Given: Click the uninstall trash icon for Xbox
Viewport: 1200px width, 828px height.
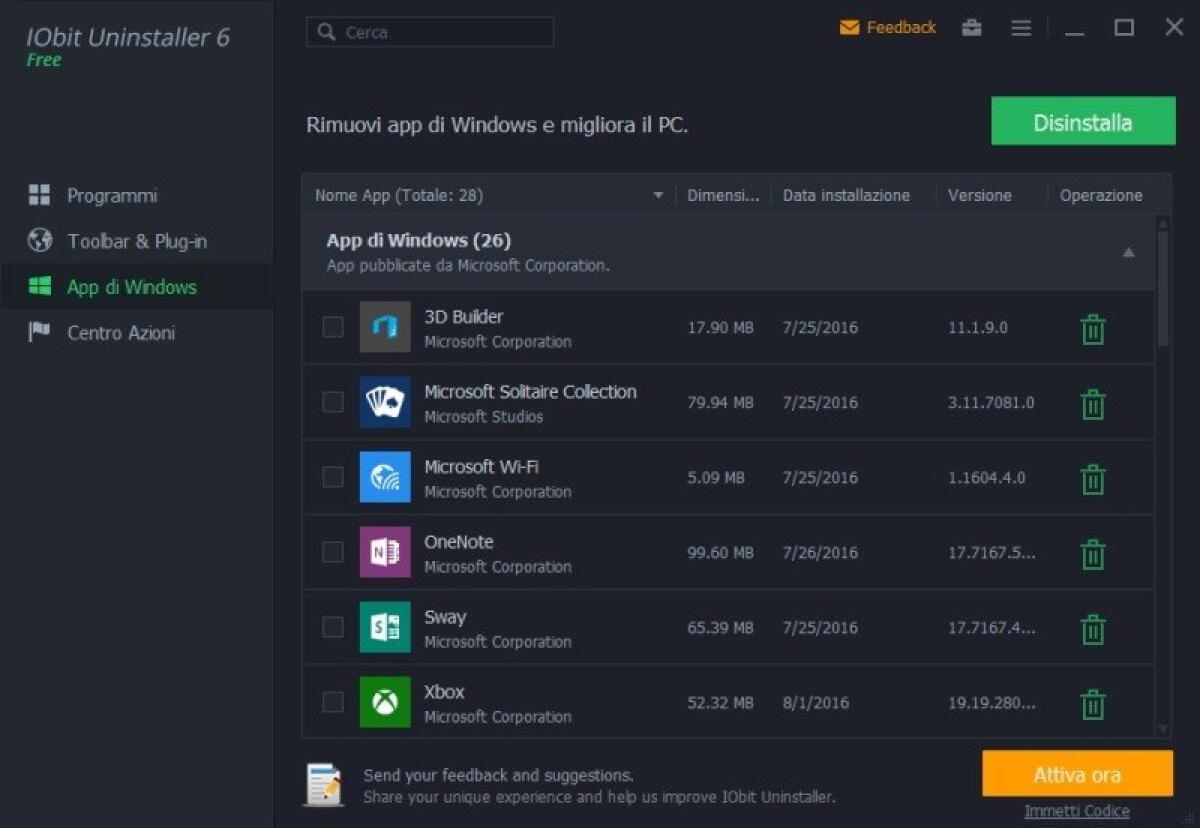Looking at the screenshot, I should tap(1091, 703).
